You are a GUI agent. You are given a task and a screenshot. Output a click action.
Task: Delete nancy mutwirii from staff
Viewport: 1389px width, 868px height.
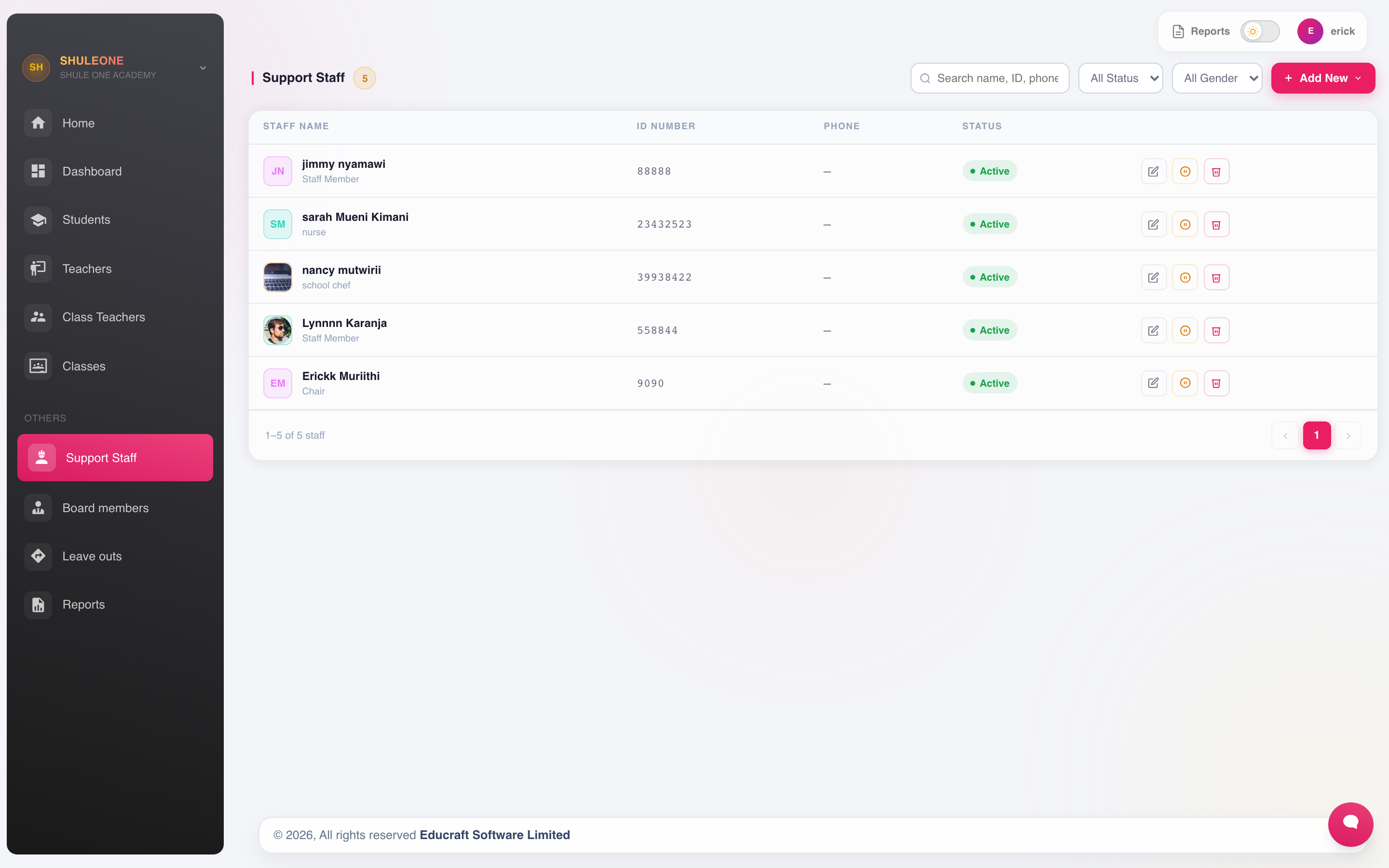tap(1216, 277)
